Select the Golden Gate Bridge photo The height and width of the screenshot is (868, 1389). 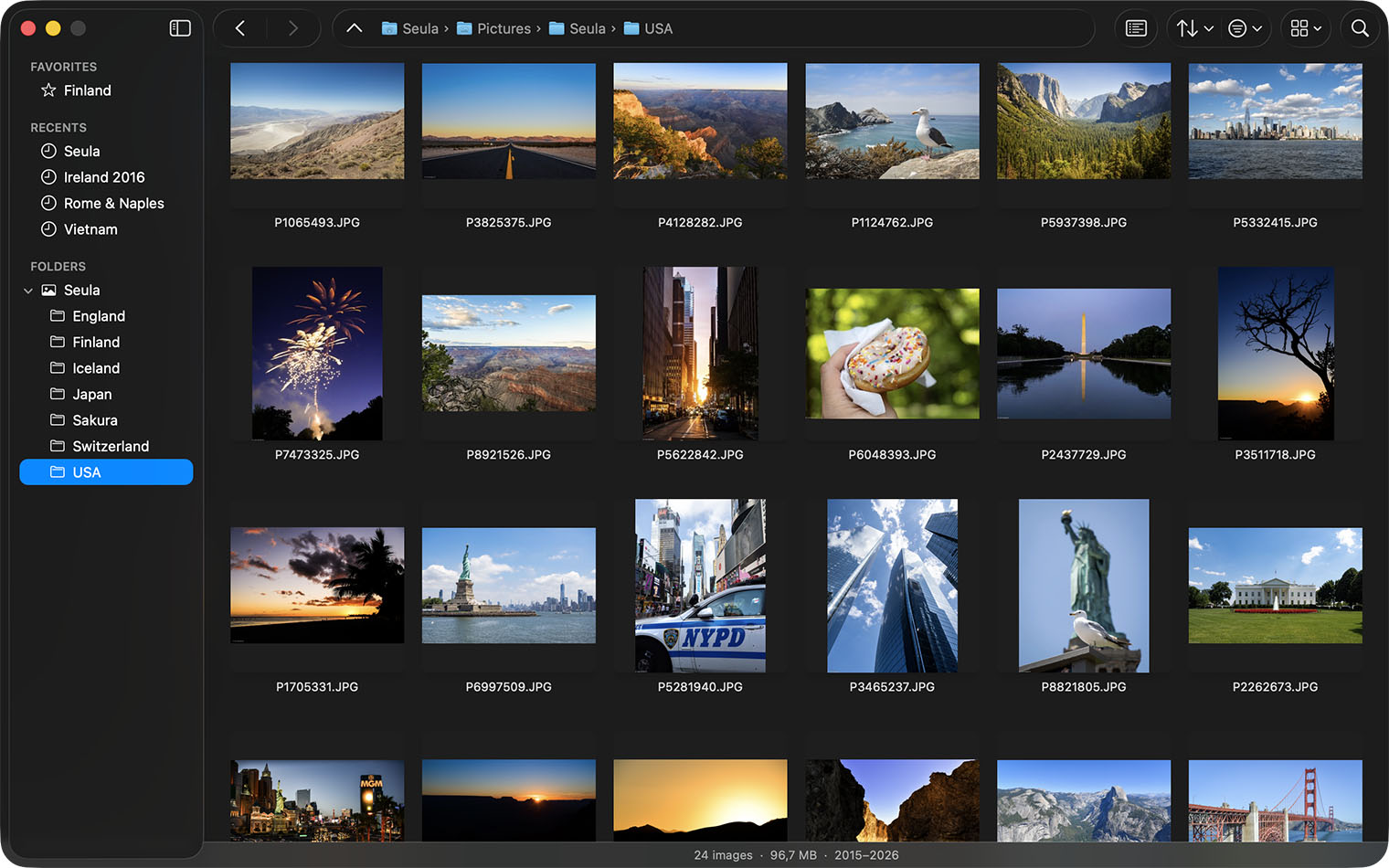click(1276, 800)
